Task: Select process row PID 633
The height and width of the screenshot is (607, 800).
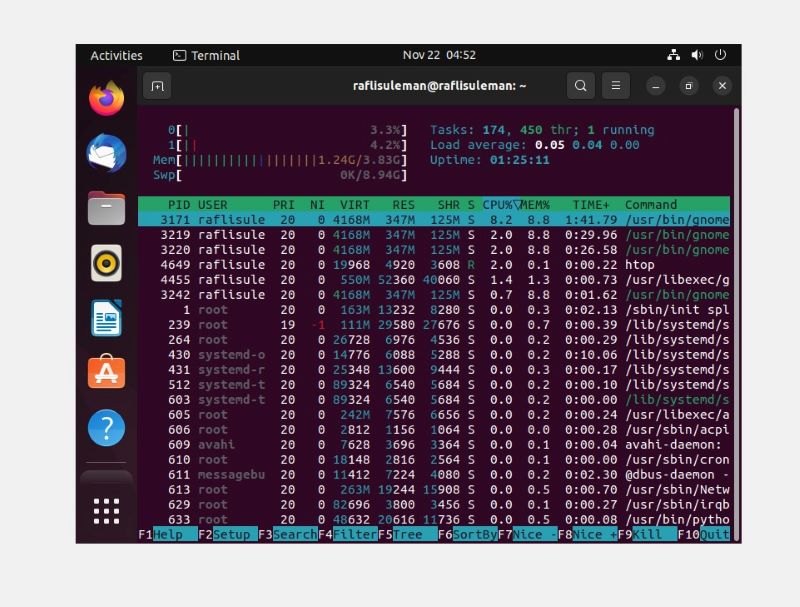Action: pos(434,520)
